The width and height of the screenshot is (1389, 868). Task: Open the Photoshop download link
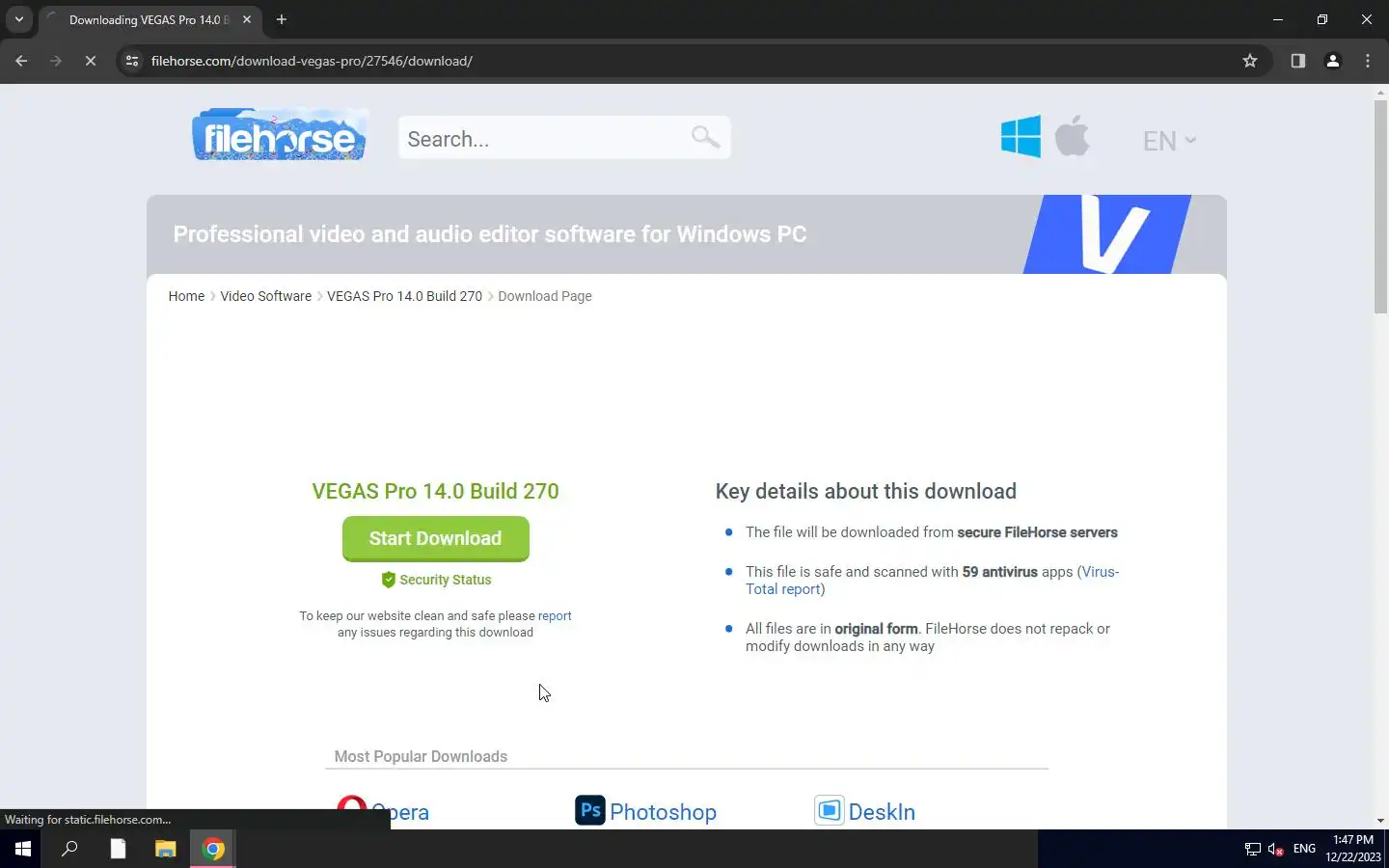pos(663,812)
